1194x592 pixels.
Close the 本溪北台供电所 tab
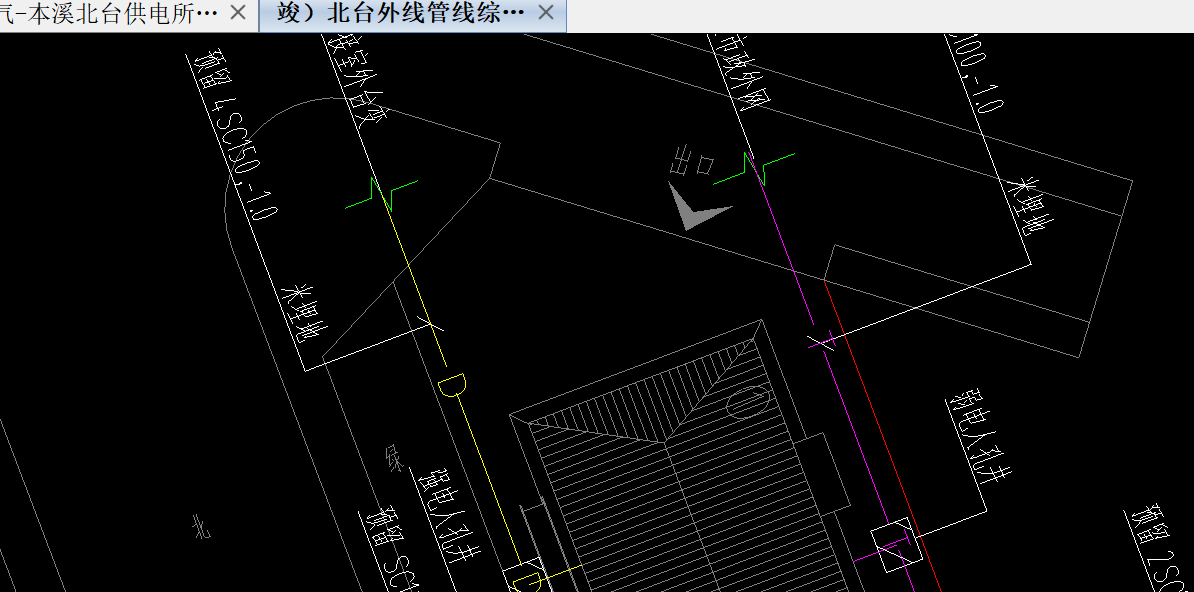(238, 13)
